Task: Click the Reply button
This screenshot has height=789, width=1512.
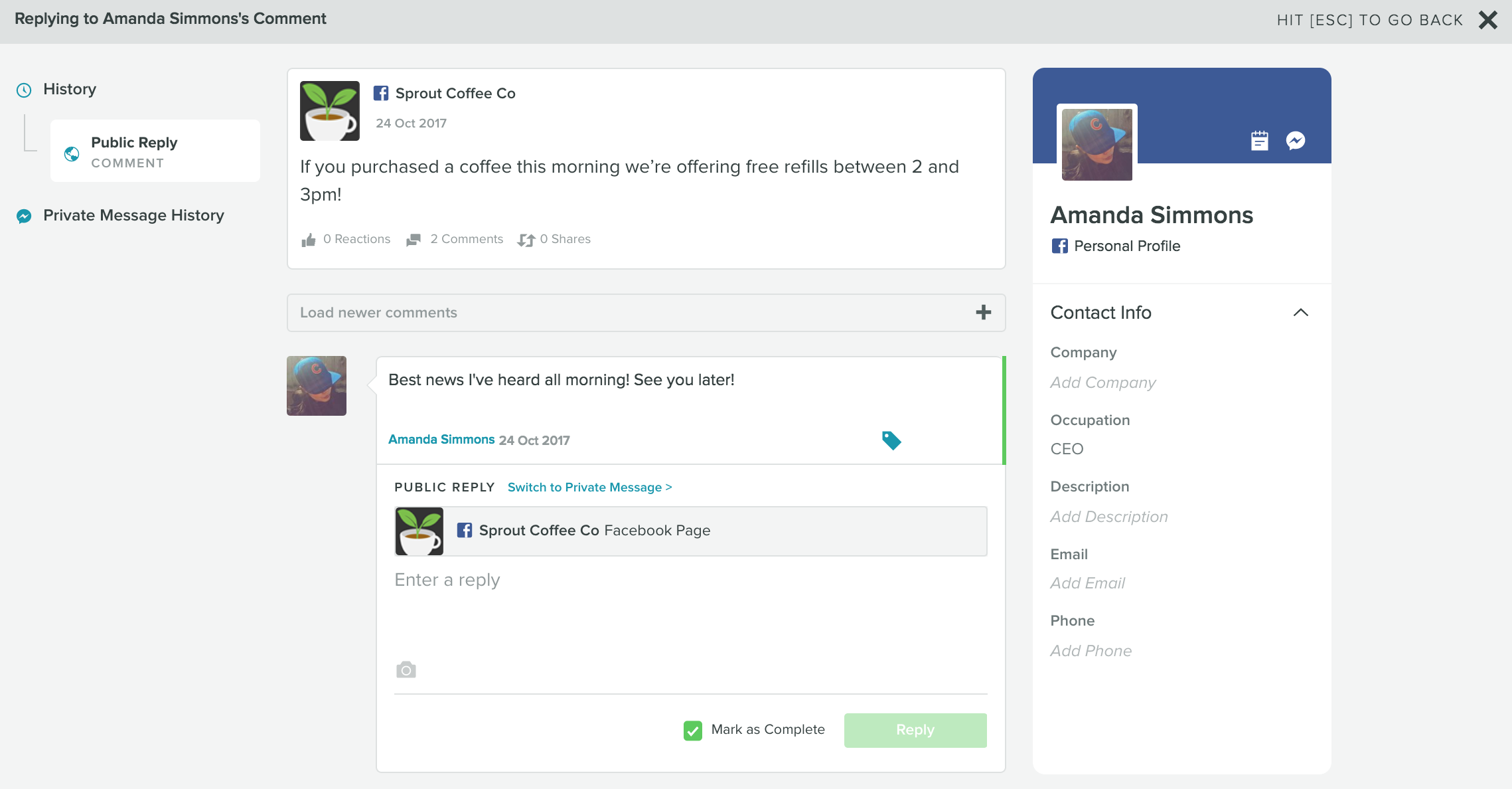Action: (x=915, y=730)
